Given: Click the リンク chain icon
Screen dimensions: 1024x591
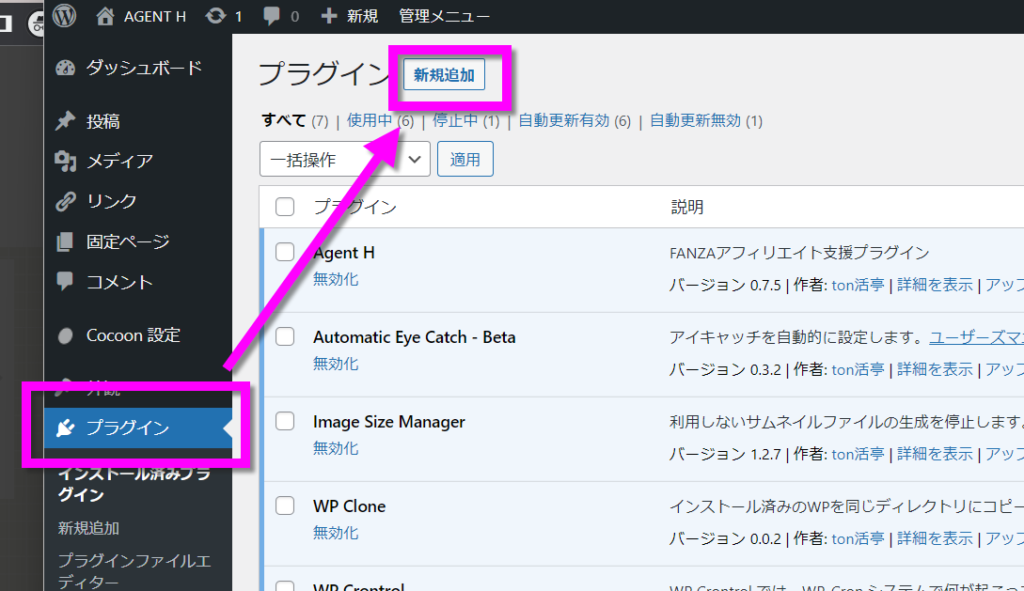Looking at the screenshot, I should 65,201.
